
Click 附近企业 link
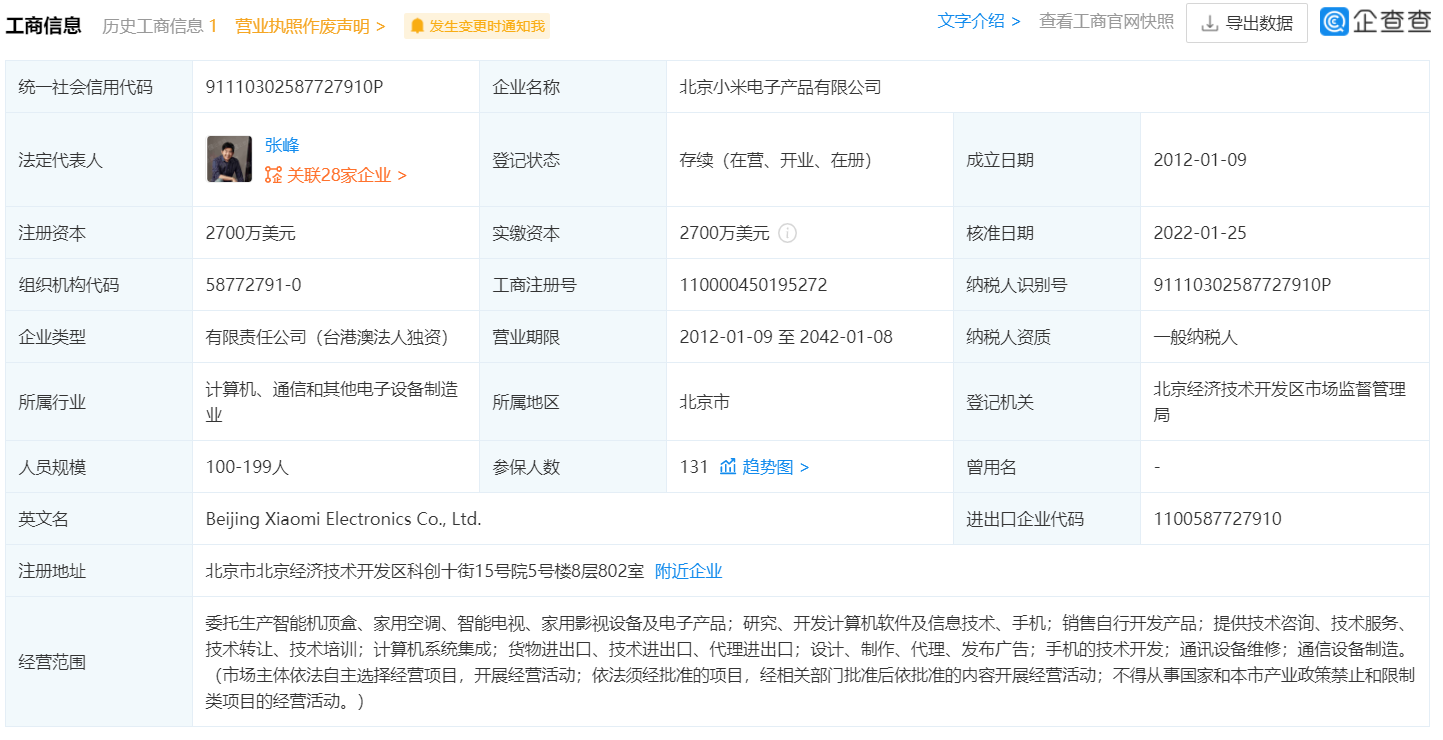click(x=688, y=571)
